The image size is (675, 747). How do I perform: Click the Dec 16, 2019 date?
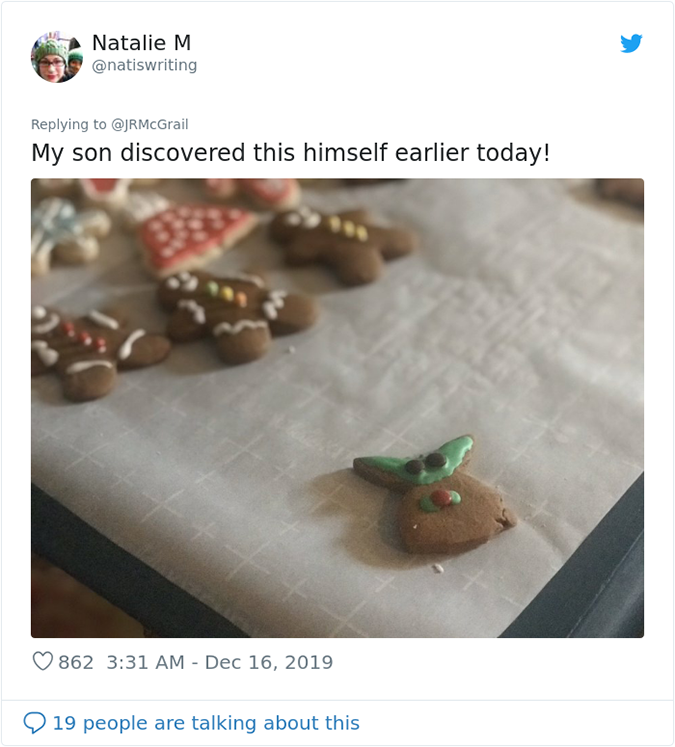click(x=269, y=662)
